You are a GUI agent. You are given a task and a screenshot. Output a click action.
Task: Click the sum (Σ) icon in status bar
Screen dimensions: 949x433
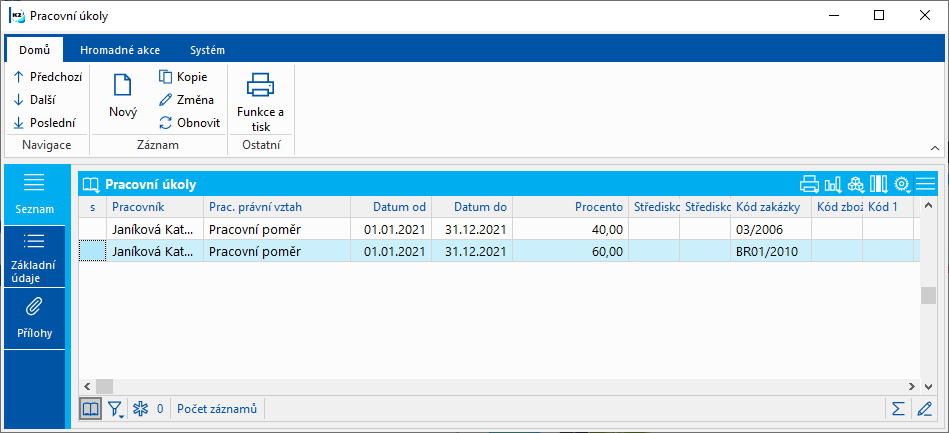click(898, 409)
